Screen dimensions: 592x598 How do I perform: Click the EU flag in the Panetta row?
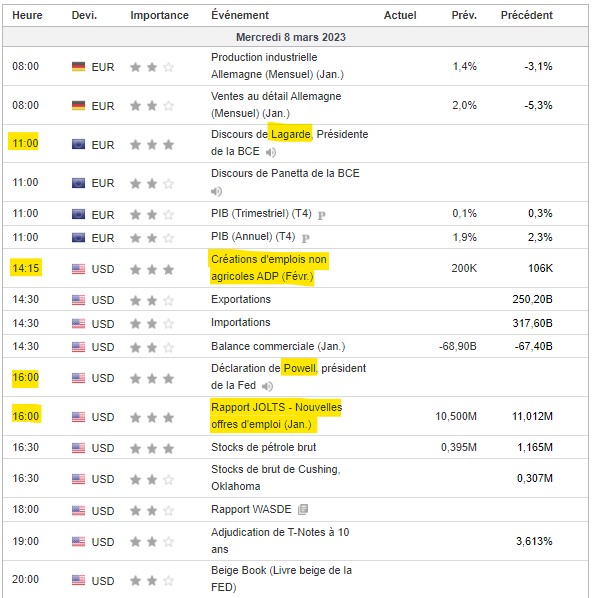(x=79, y=183)
